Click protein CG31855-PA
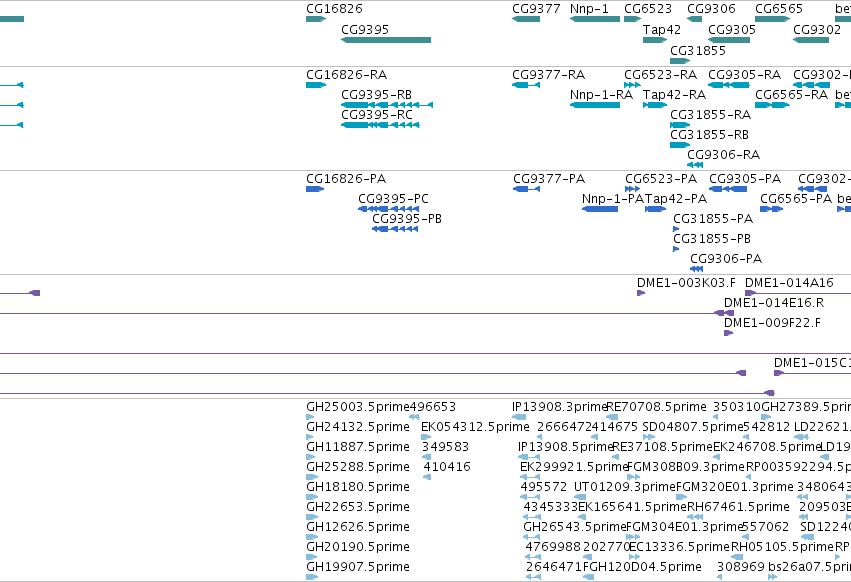Viewport: 851px width, 582px height. (x=676, y=229)
